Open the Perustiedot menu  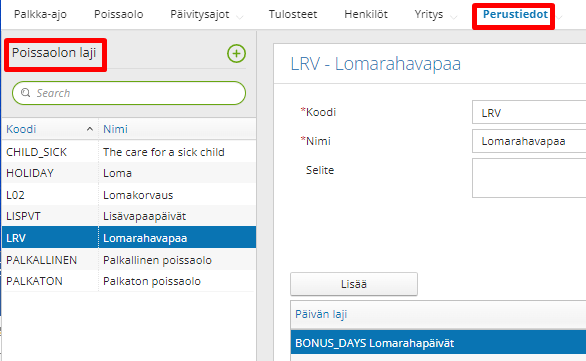coord(515,15)
